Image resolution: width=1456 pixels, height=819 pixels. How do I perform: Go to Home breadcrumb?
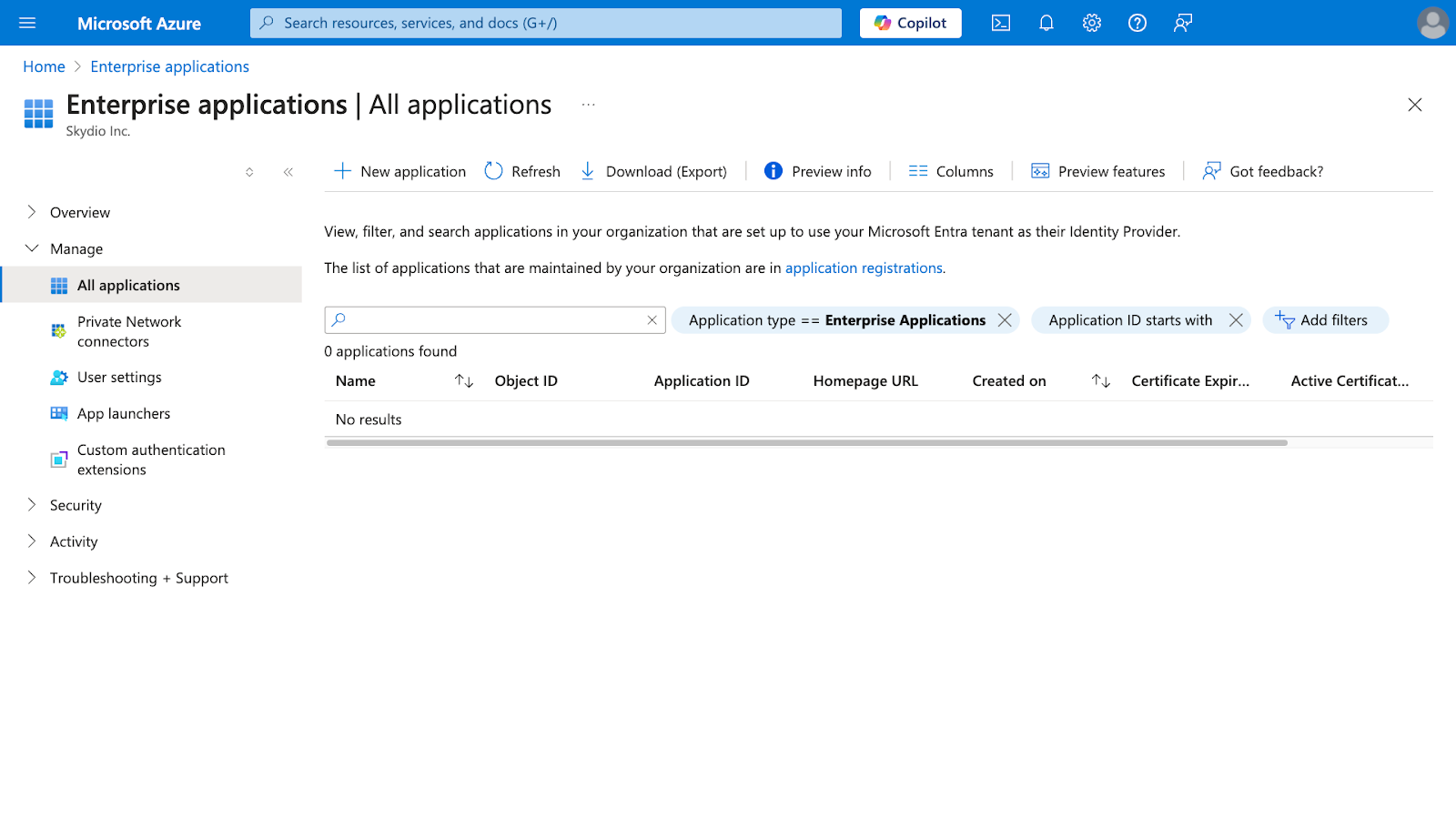point(44,66)
